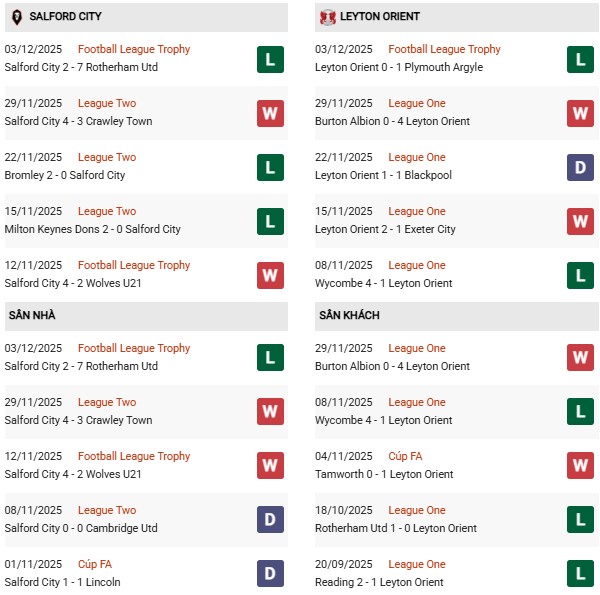The width and height of the screenshot is (600, 595).
Task: Click the LEYTON ORIENT team heading
Action: point(381,17)
